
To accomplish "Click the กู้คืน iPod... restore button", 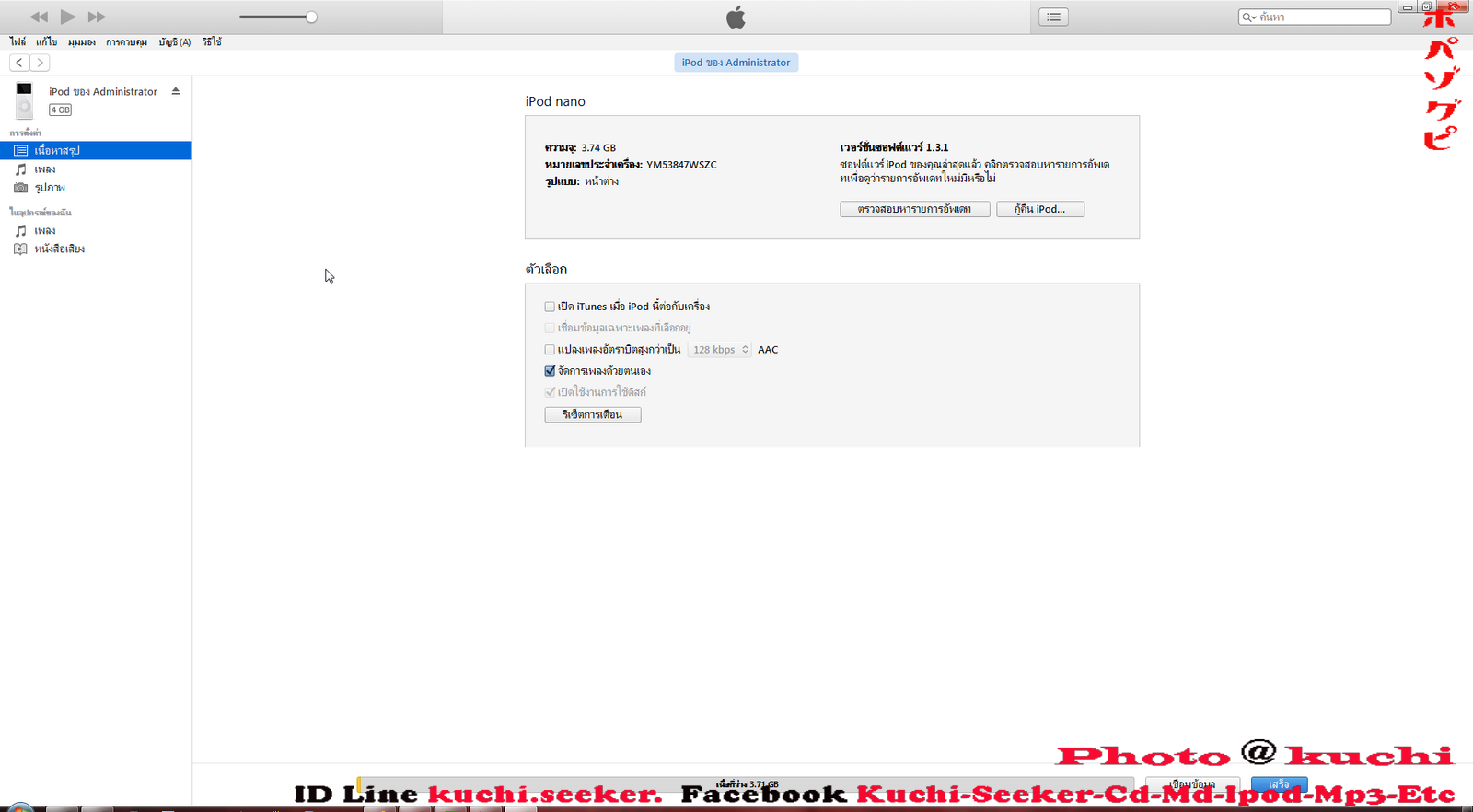I will [1039, 209].
